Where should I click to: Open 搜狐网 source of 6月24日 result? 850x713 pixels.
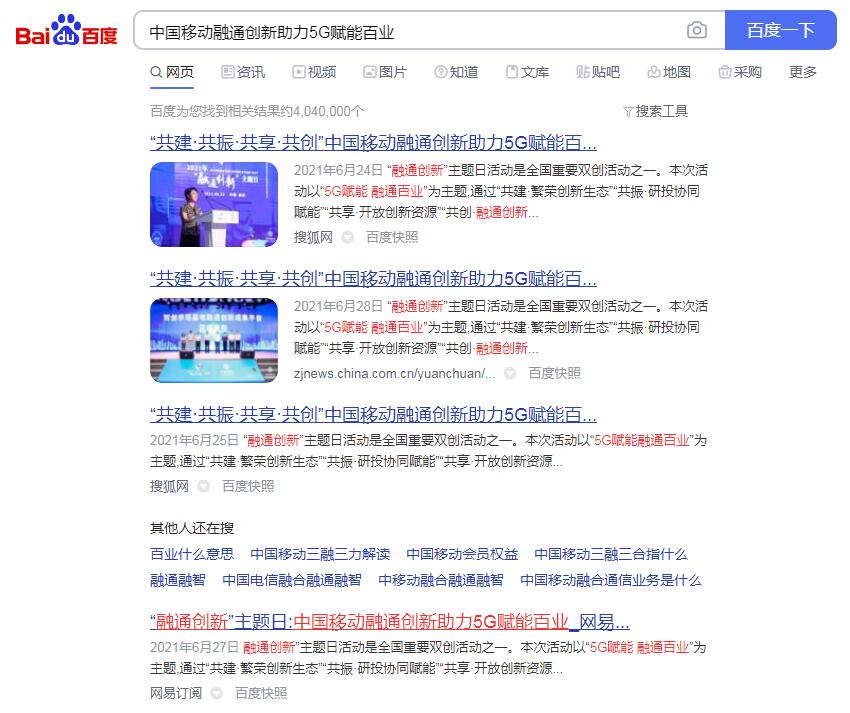coord(313,237)
